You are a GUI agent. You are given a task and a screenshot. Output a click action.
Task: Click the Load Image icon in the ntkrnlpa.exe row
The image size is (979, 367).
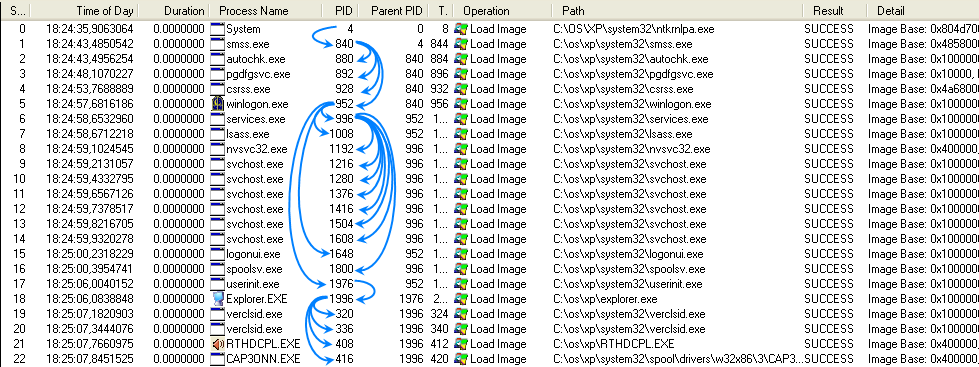(x=461, y=29)
